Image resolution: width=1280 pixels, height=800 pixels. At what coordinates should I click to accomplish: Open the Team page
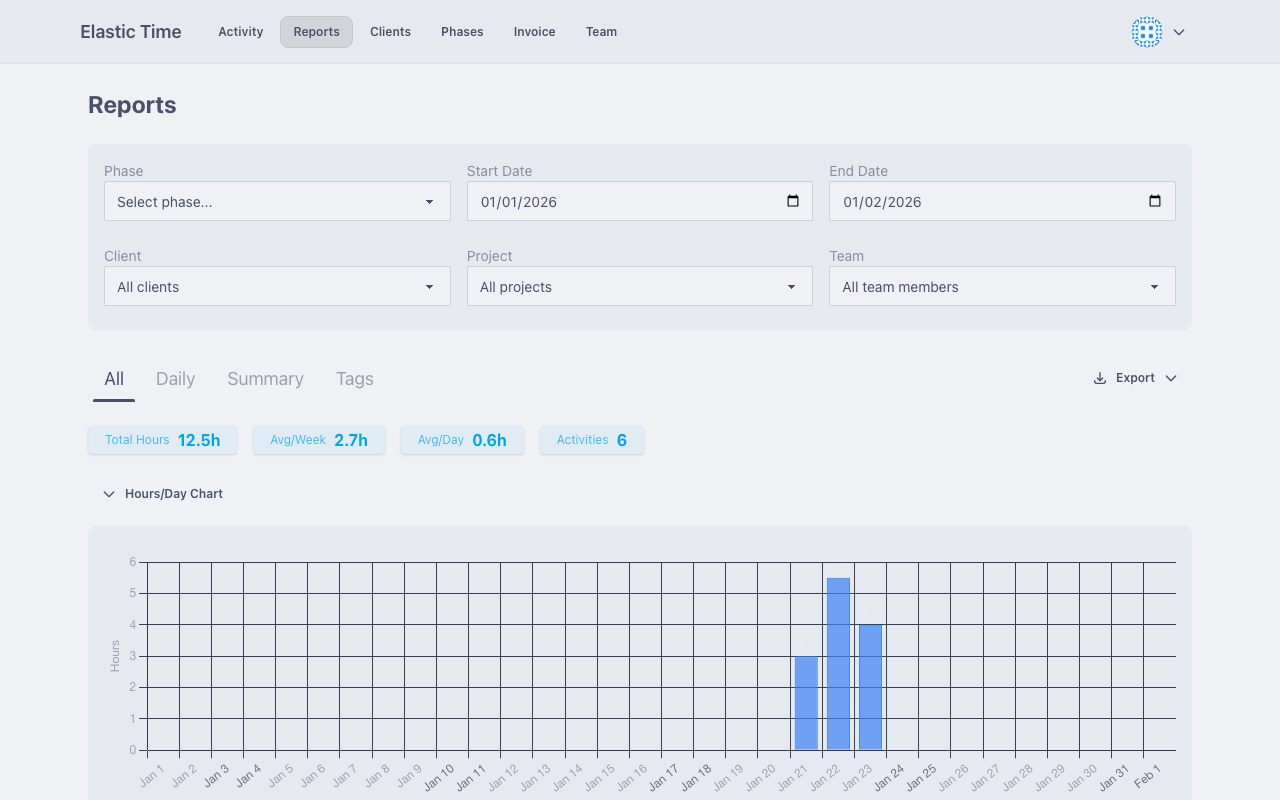tap(601, 31)
